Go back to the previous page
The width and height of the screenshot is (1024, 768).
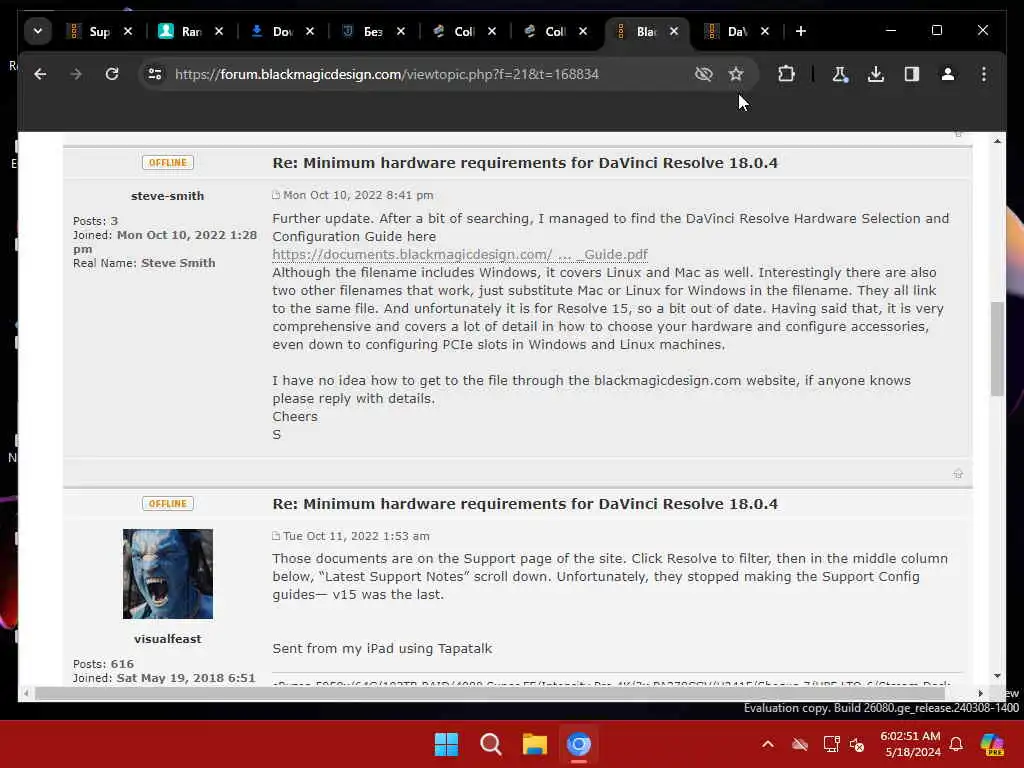point(40,74)
